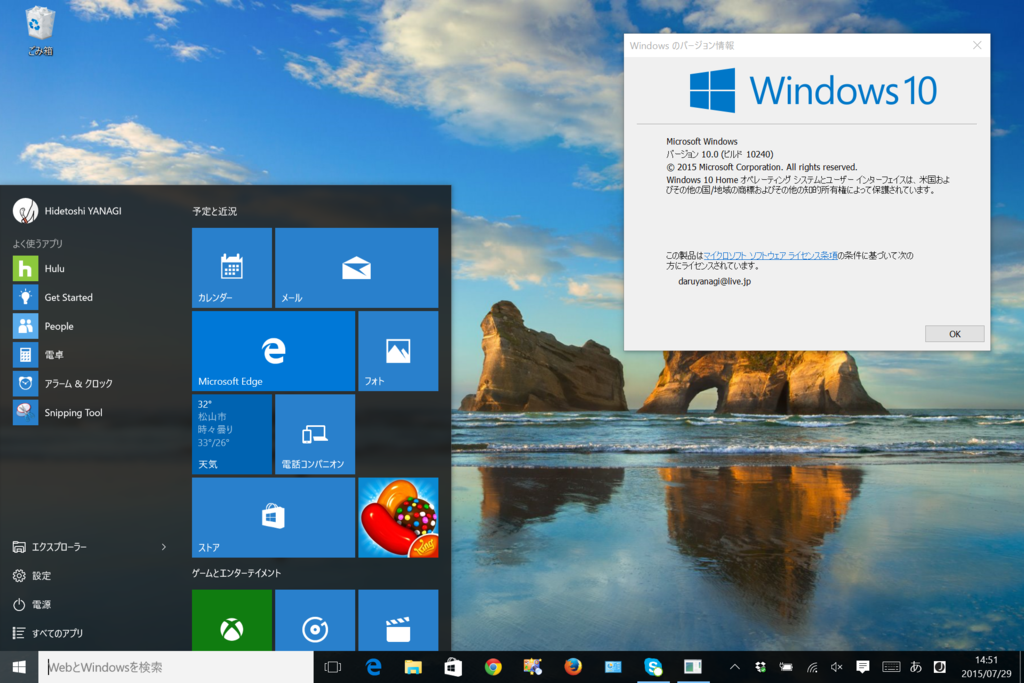Image resolution: width=1024 pixels, height=683 pixels.
Task: Open the calculator (電卓) app
Action: [91, 355]
